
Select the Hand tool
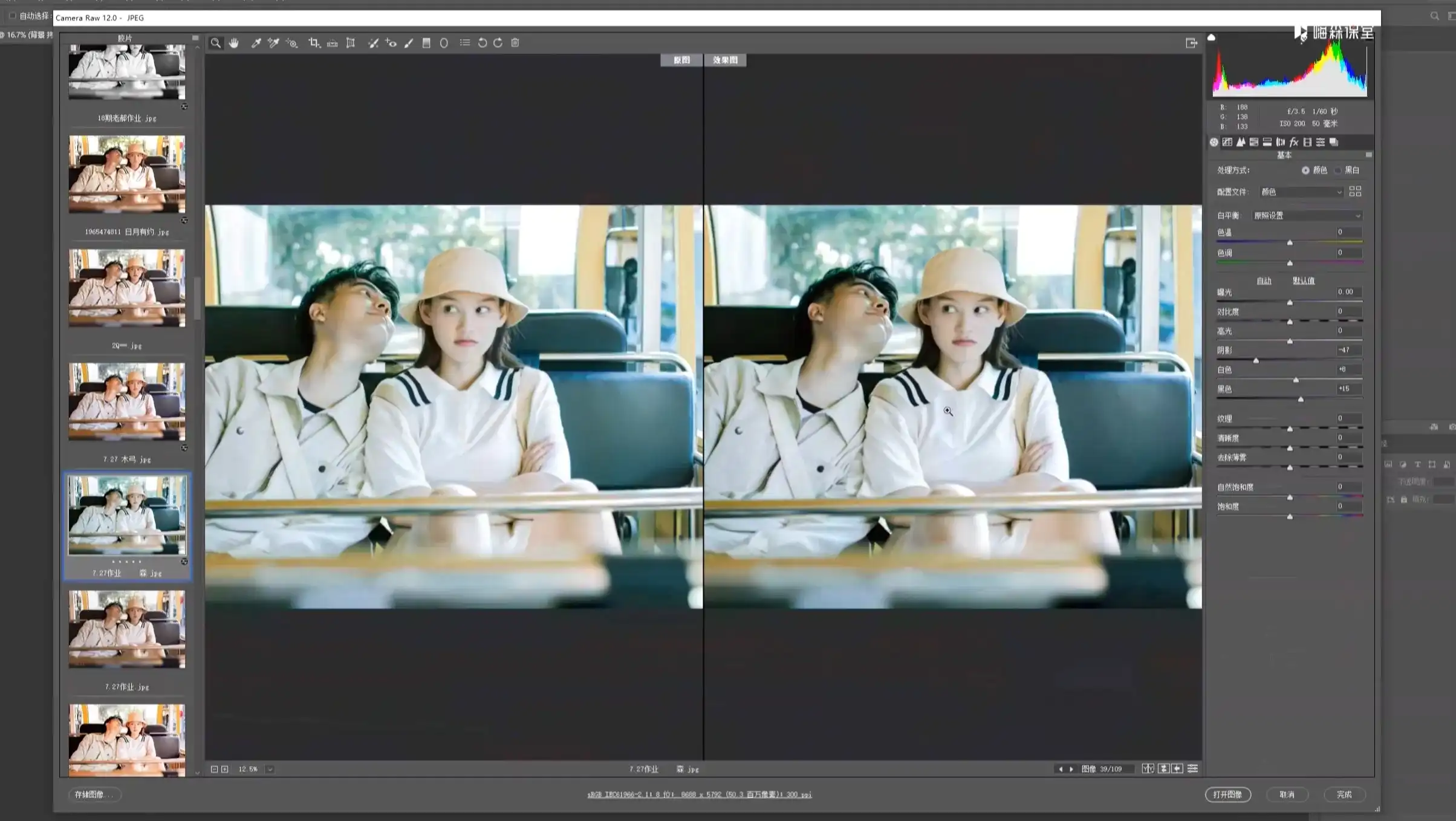[x=234, y=43]
